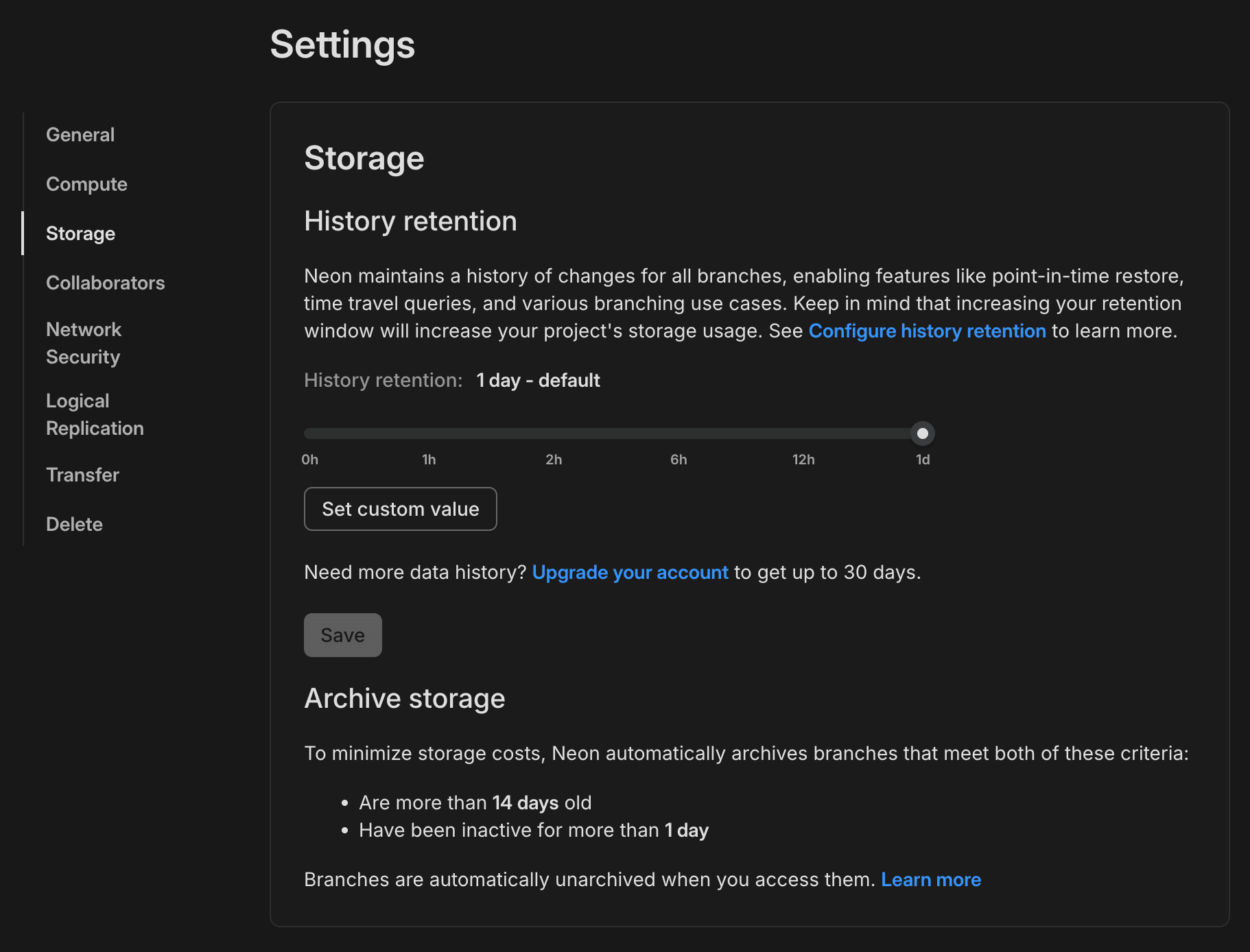Click Learn more about archive storage
Screen dimensions: 1250x952
pos(930,879)
